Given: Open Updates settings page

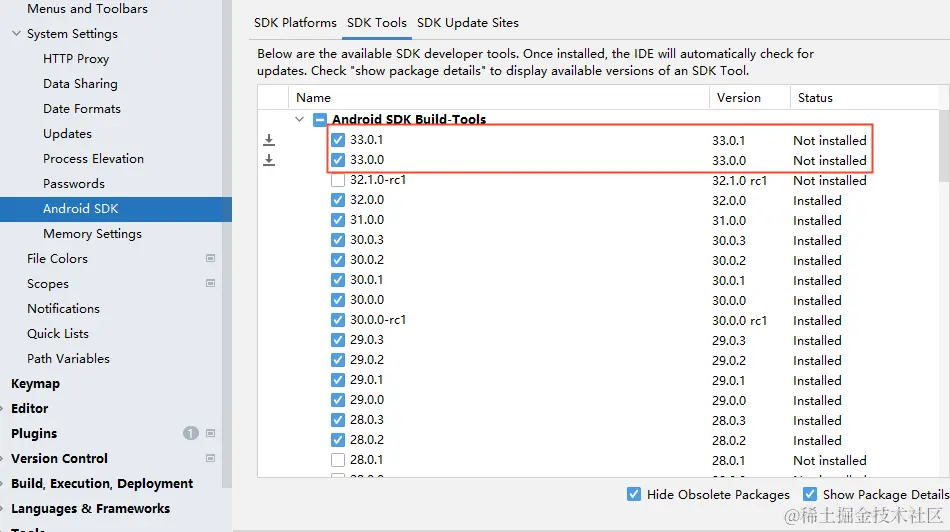Looking at the screenshot, I should 67,133.
